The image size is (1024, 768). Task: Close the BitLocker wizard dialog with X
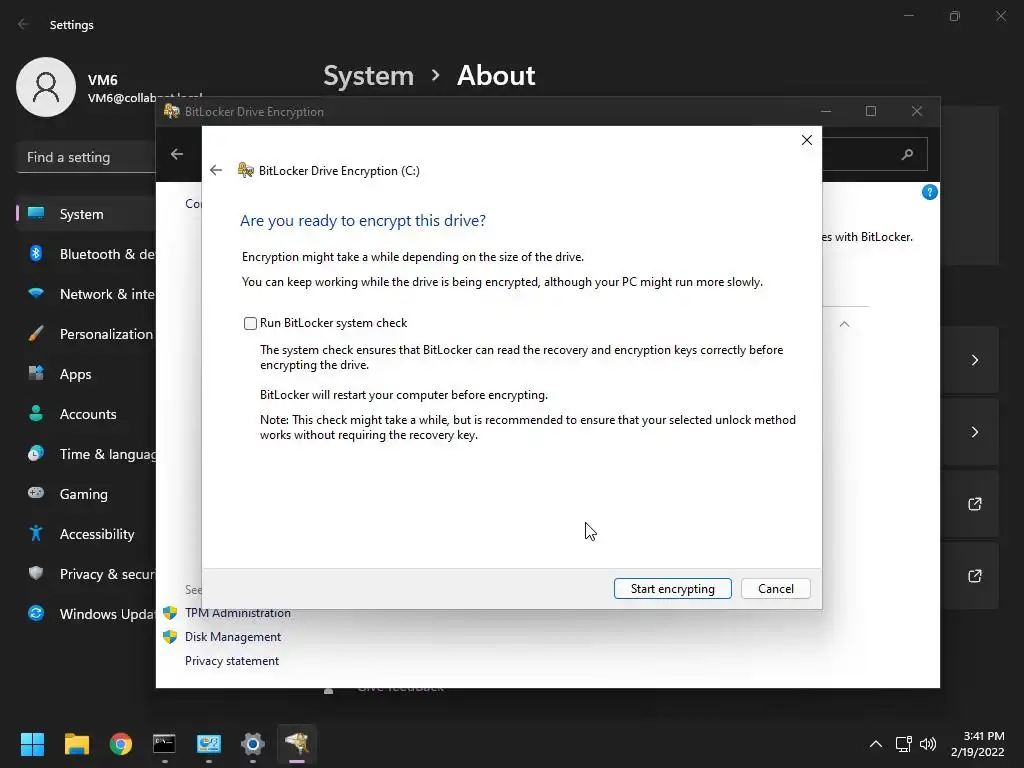pyautogui.click(x=807, y=140)
